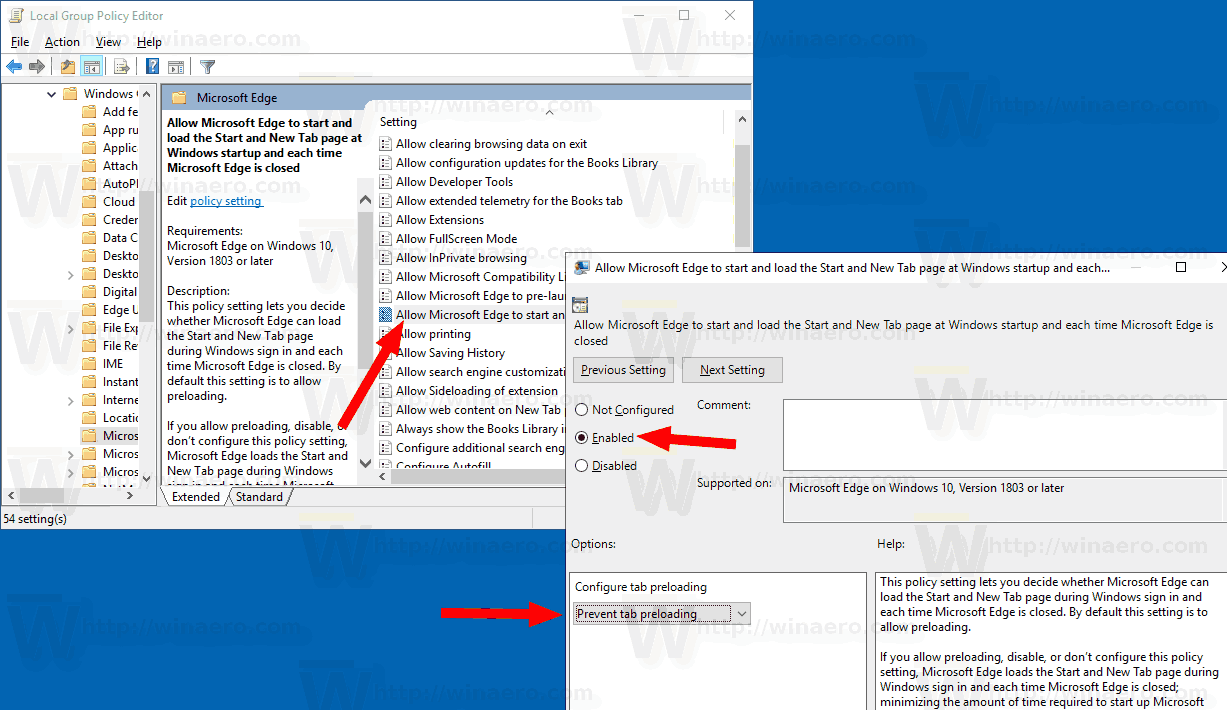The height and width of the screenshot is (710, 1227).
Task: Select the Not Configured radio button
Action: pos(582,410)
